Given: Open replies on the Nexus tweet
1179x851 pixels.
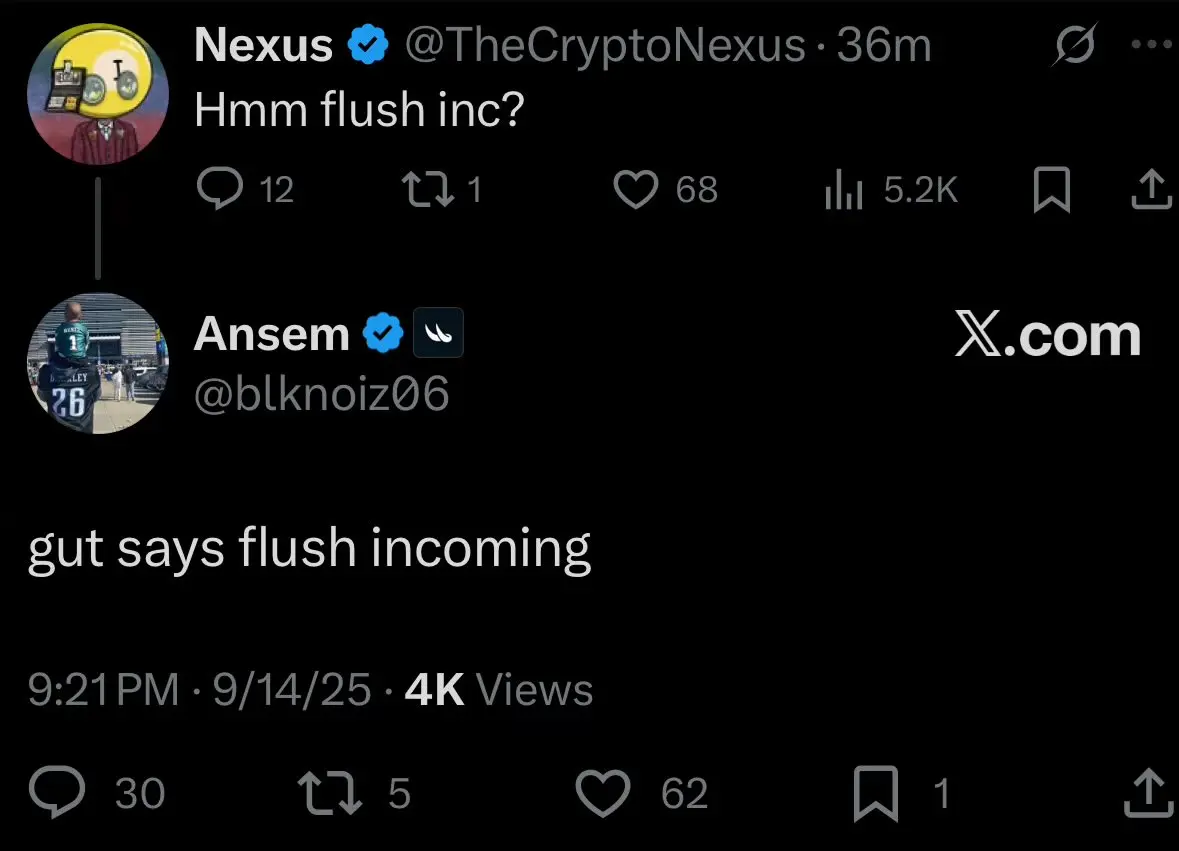Looking at the screenshot, I should [220, 188].
